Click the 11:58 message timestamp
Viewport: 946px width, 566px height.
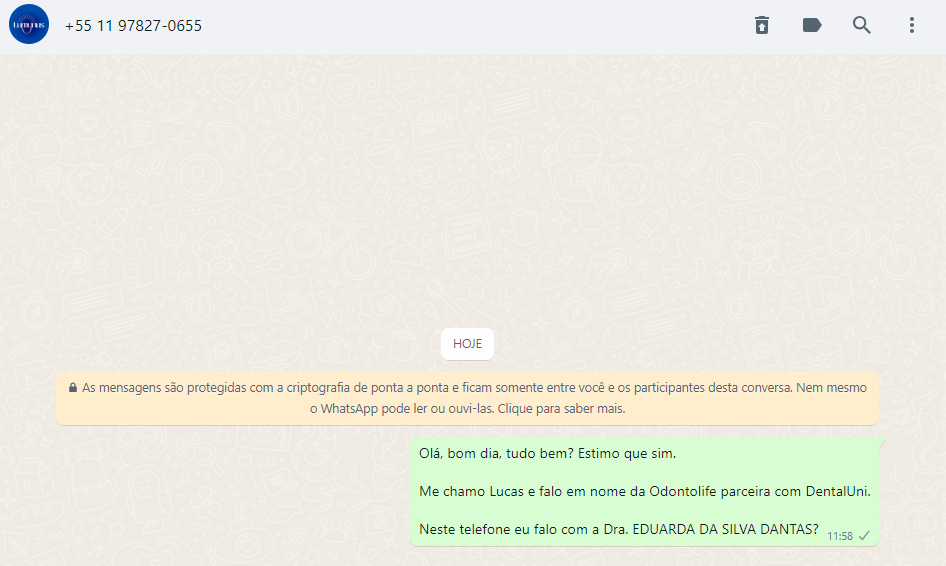[839, 536]
